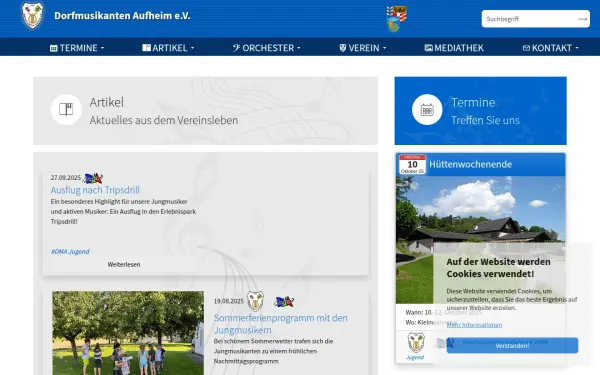
Task: Click the Termine heading in blue banner
Action: tap(473, 102)
